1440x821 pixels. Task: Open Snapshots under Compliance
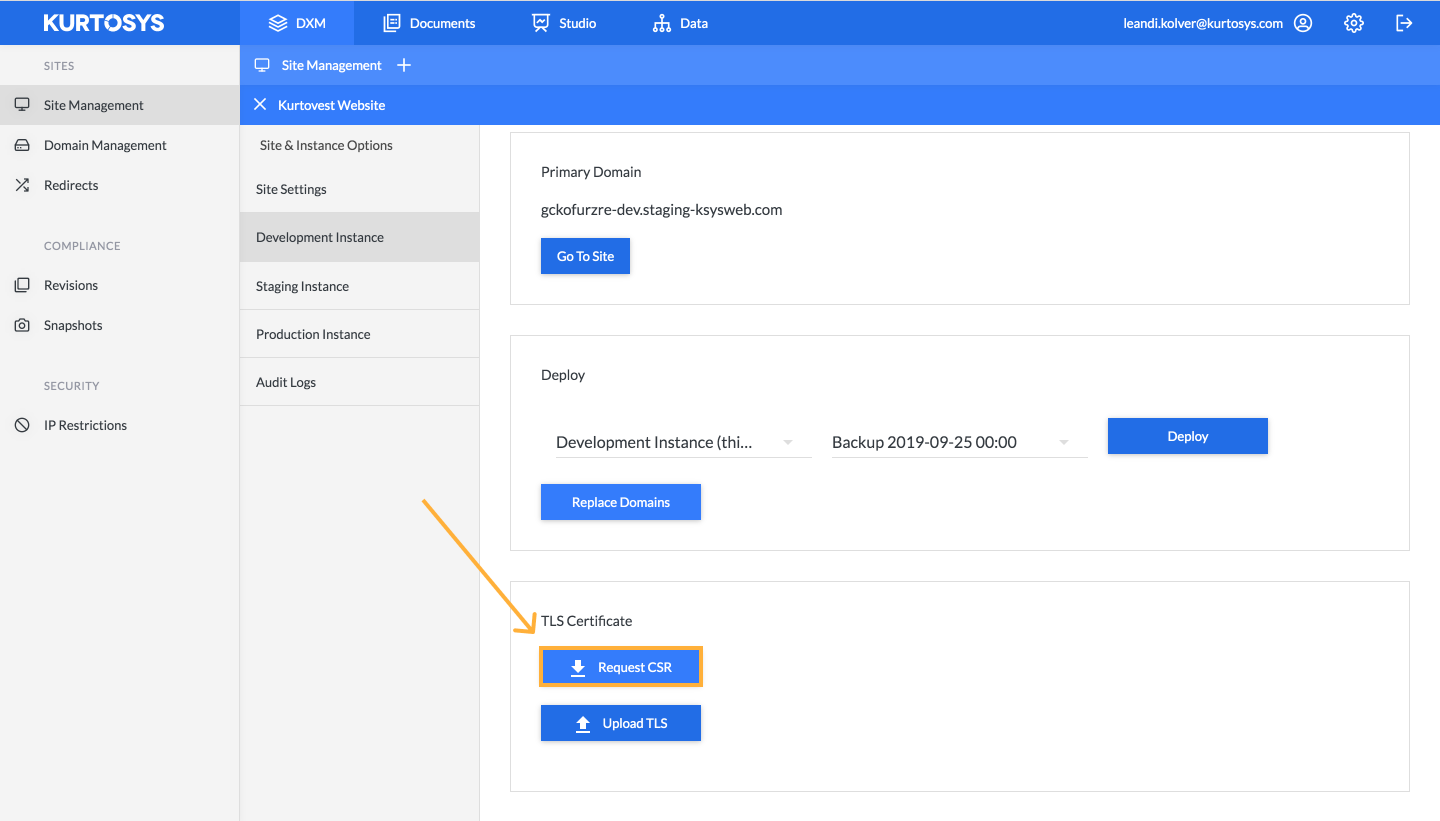(120, 325)
